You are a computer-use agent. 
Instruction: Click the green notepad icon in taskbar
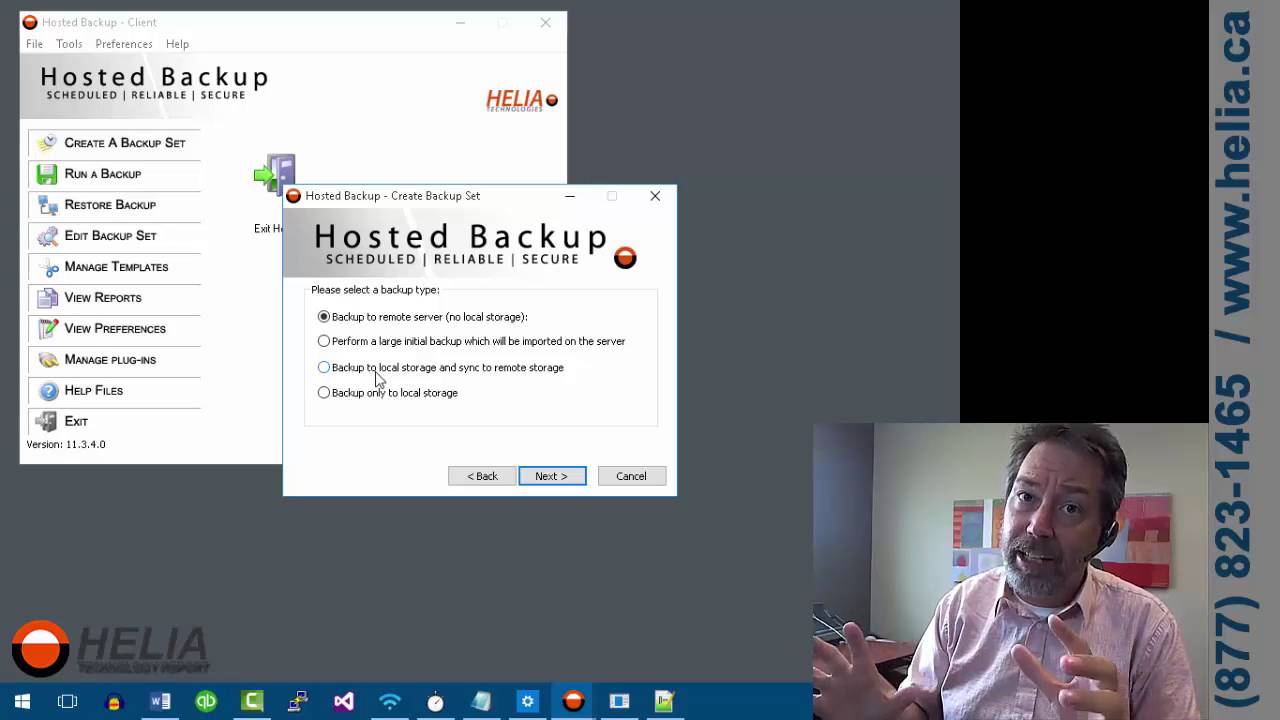click(665, 702)
